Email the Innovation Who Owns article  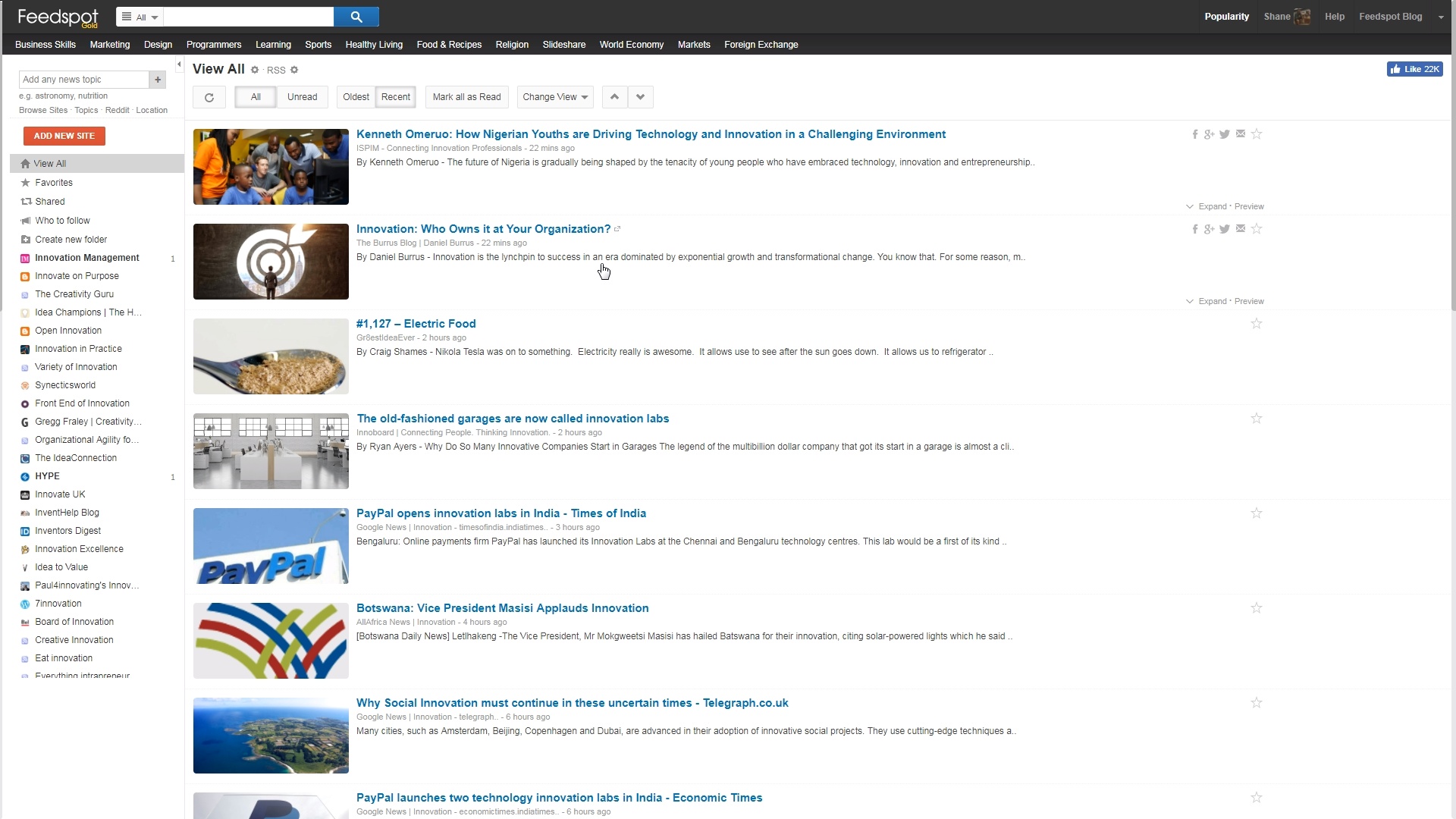[x=1241, y=228]
